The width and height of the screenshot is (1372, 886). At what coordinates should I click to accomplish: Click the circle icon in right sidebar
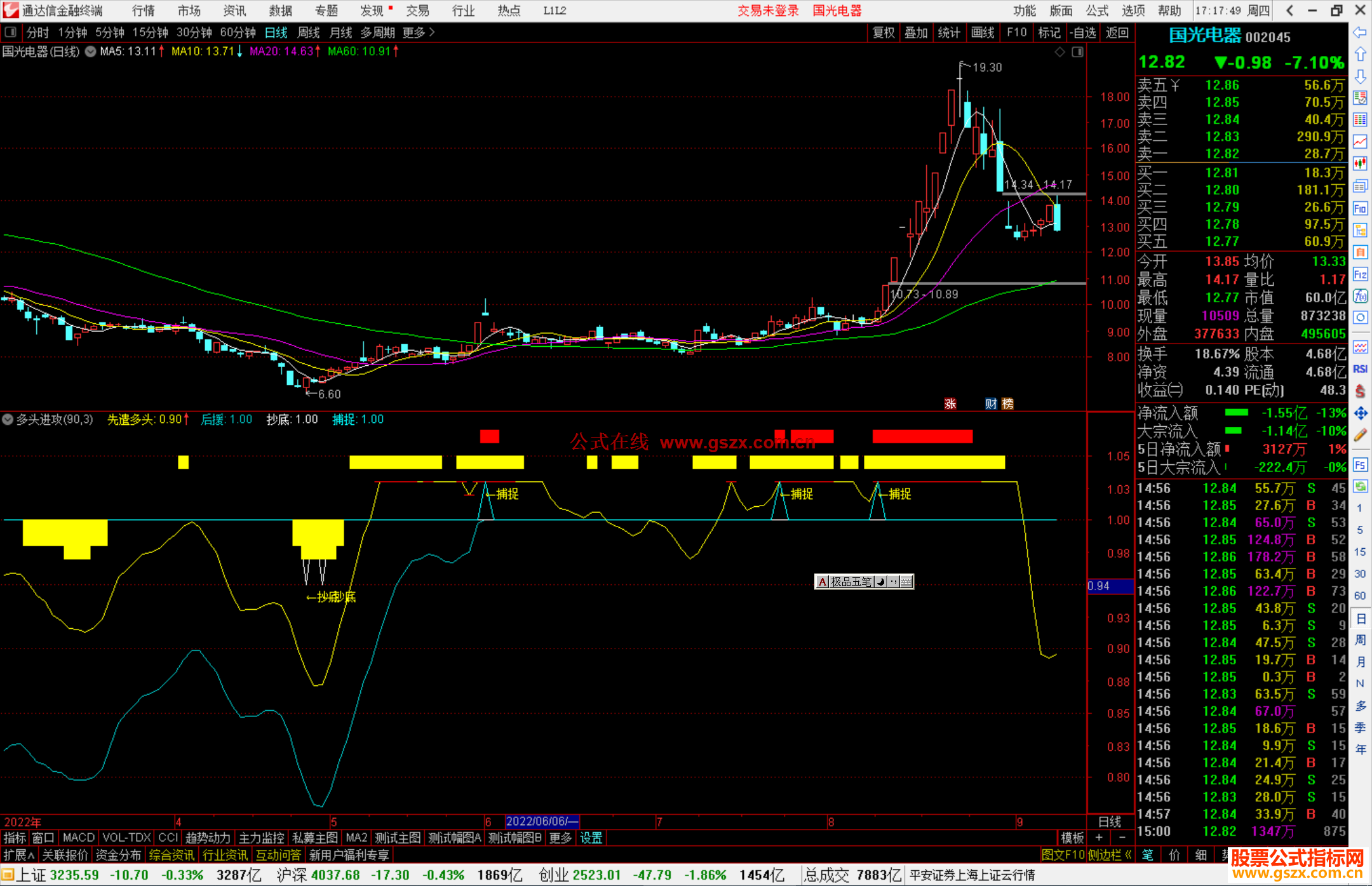tap(1360, 318)
